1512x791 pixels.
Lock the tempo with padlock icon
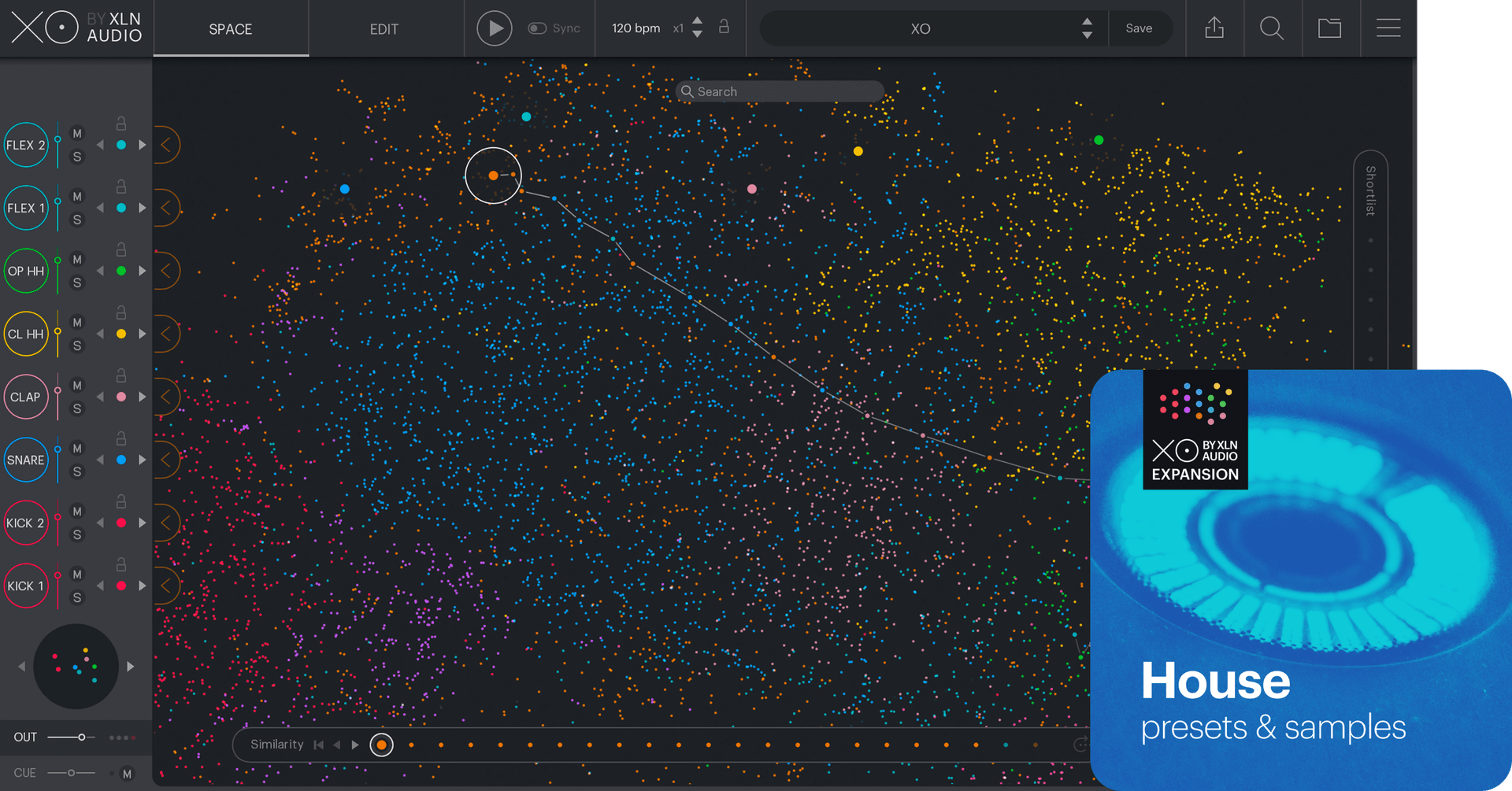[724, 27]
